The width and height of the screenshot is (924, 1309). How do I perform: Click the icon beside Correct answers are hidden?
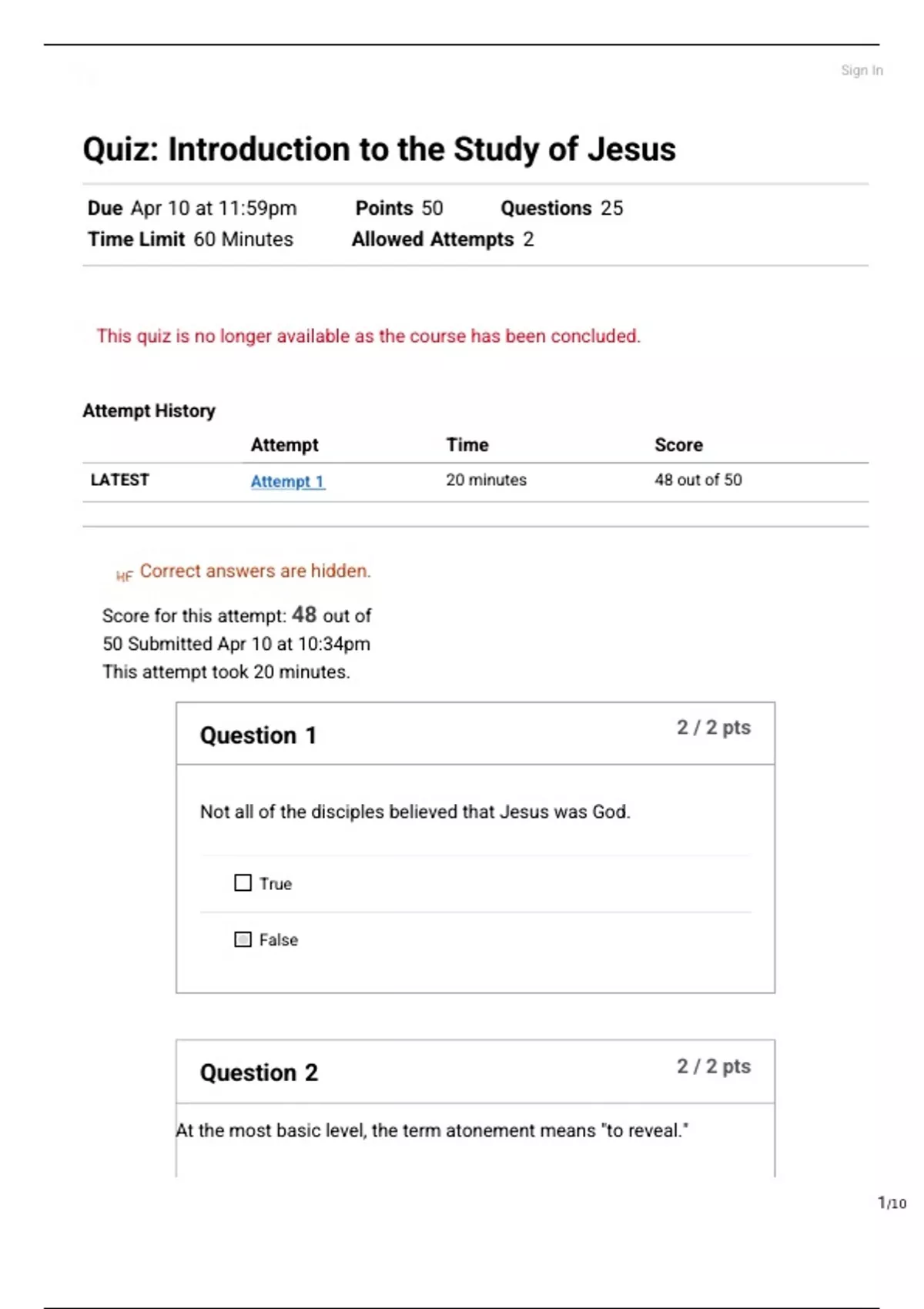click(124, 575)
